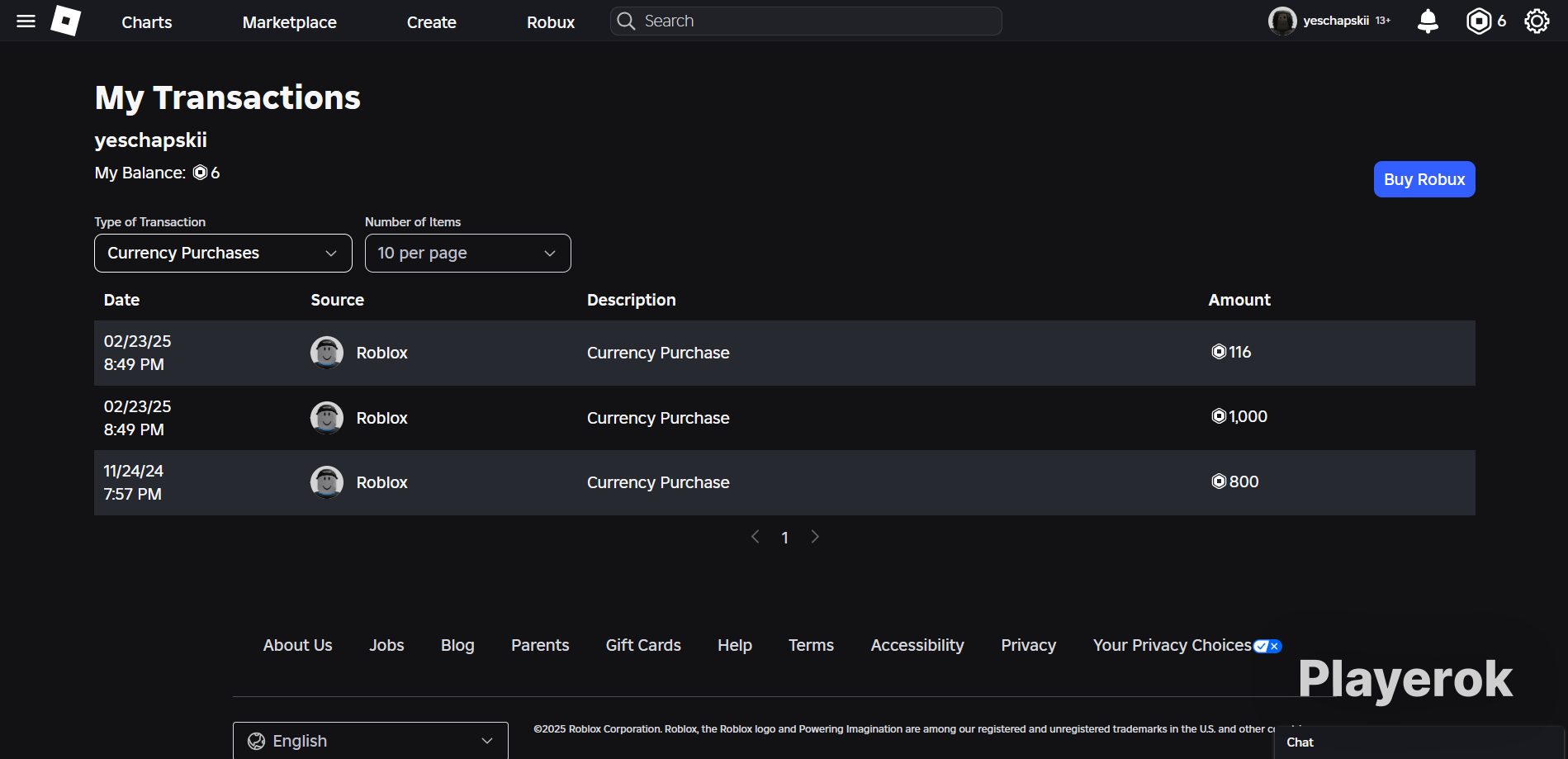The width and height of the screenshot is (1568, 759).
Task: Click the Robux icon in the header
Action: tap(1479, 21)
